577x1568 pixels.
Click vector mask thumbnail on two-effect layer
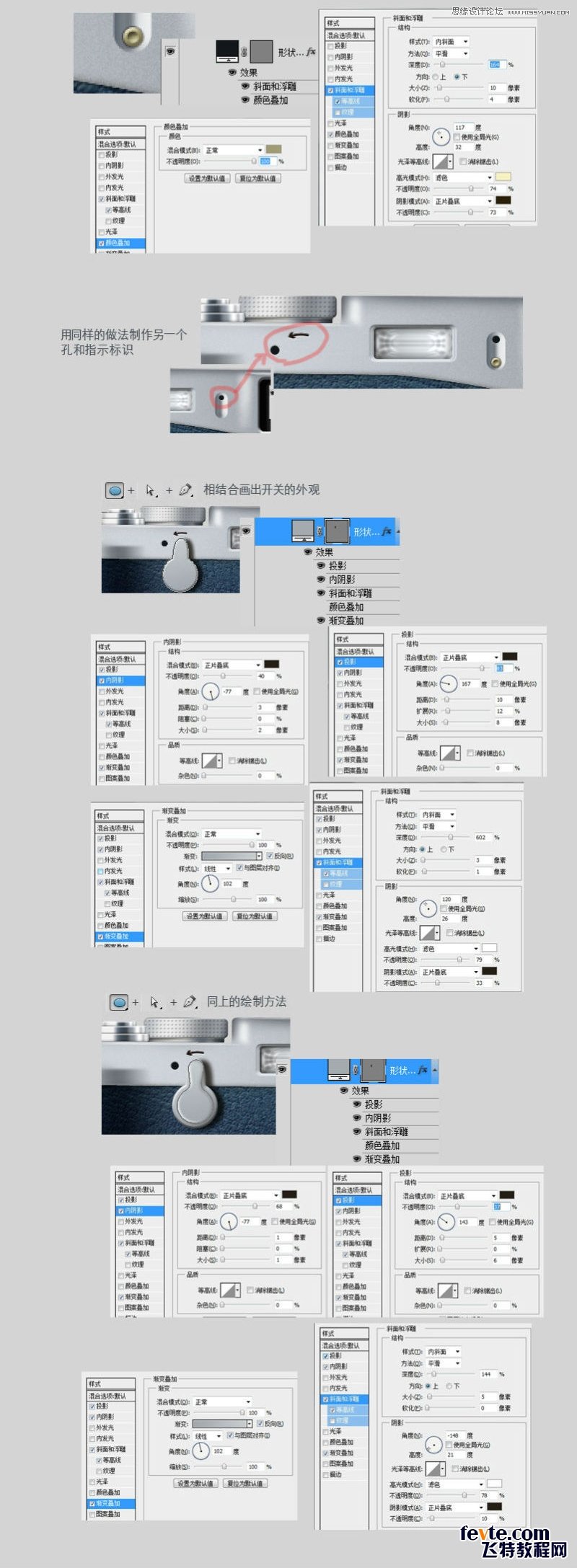coord(261,52)
